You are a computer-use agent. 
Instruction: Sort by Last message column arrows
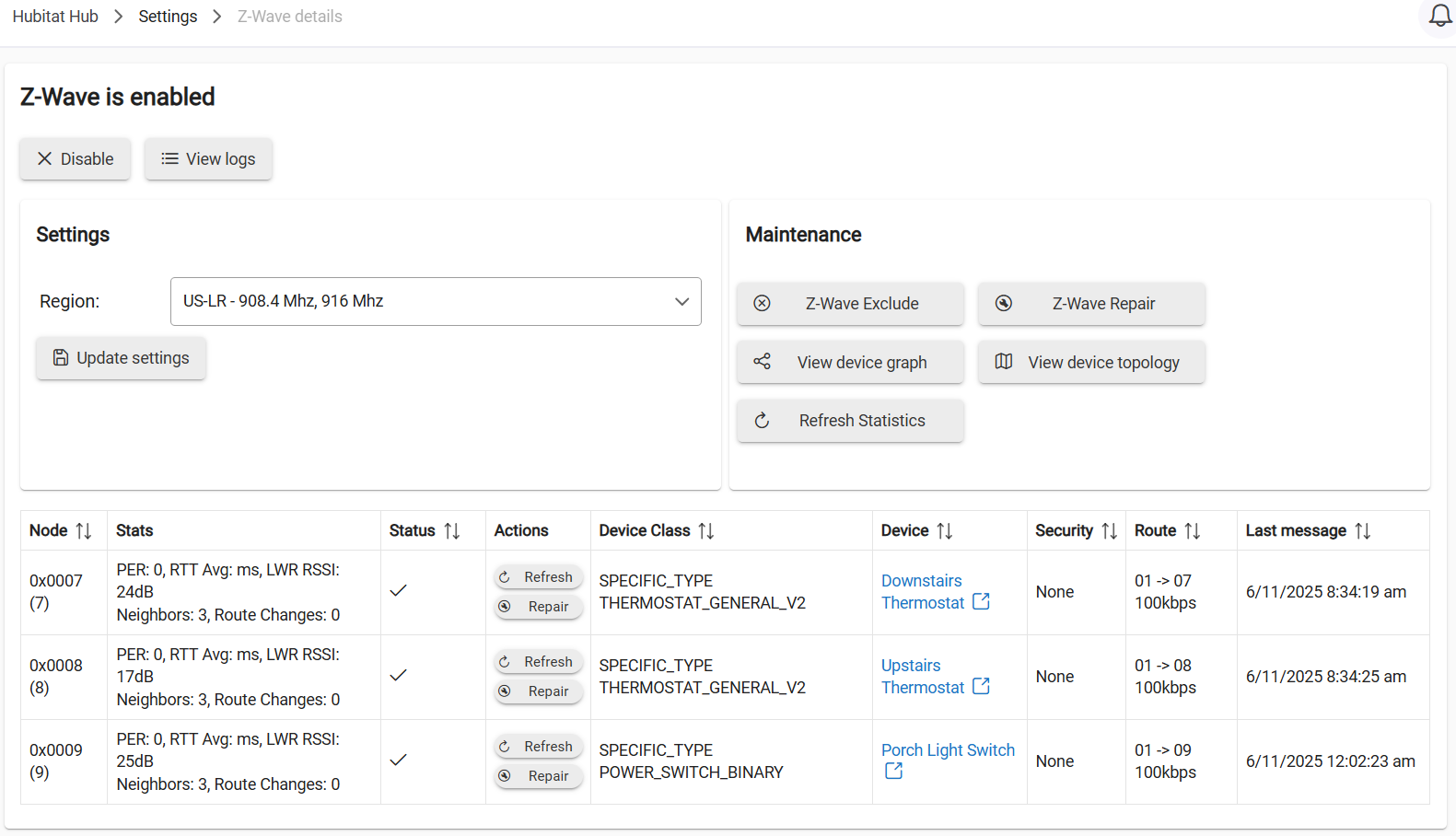click(1363, 530)
